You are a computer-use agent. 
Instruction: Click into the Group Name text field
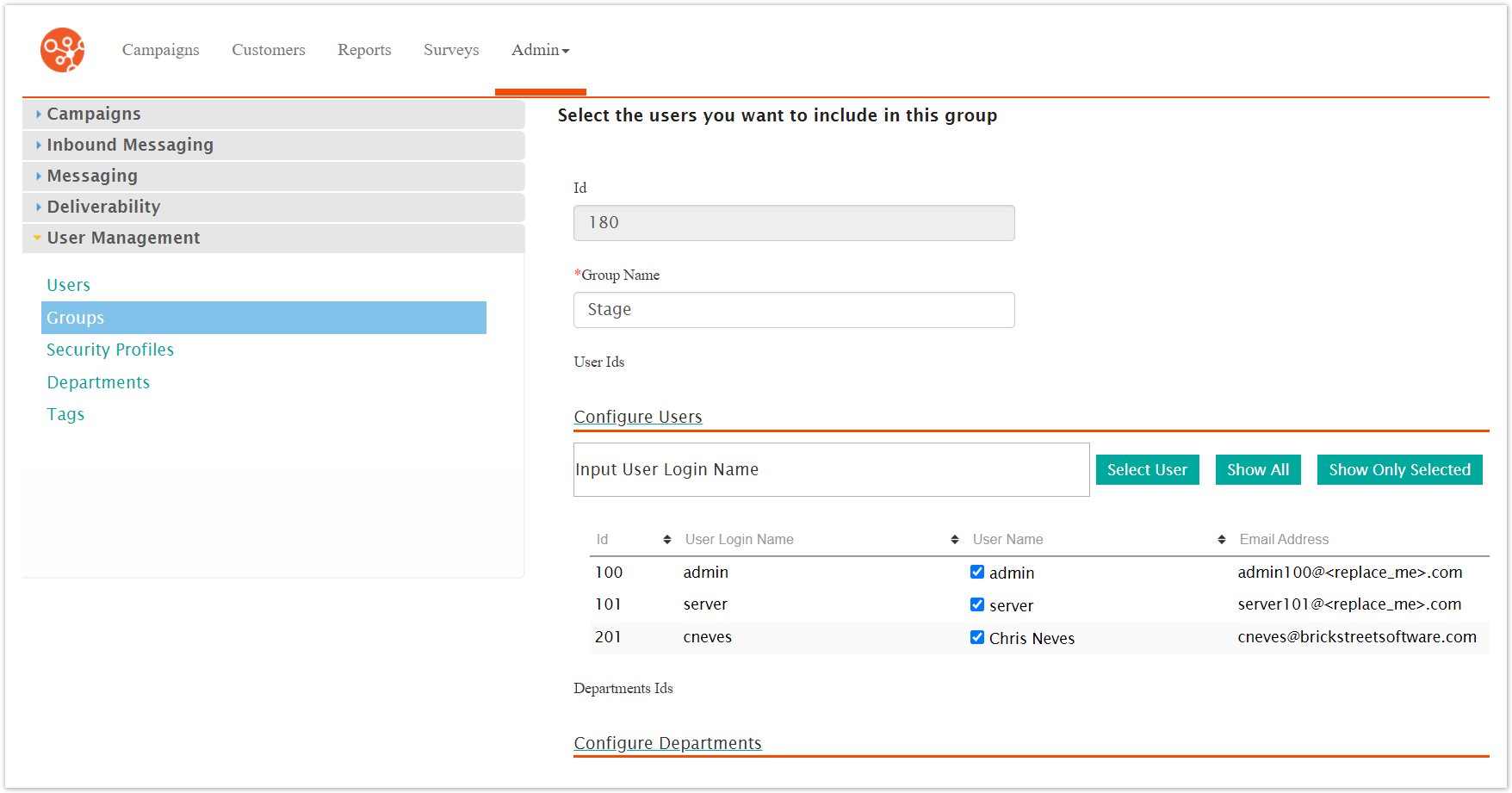(x=793, y=310)
